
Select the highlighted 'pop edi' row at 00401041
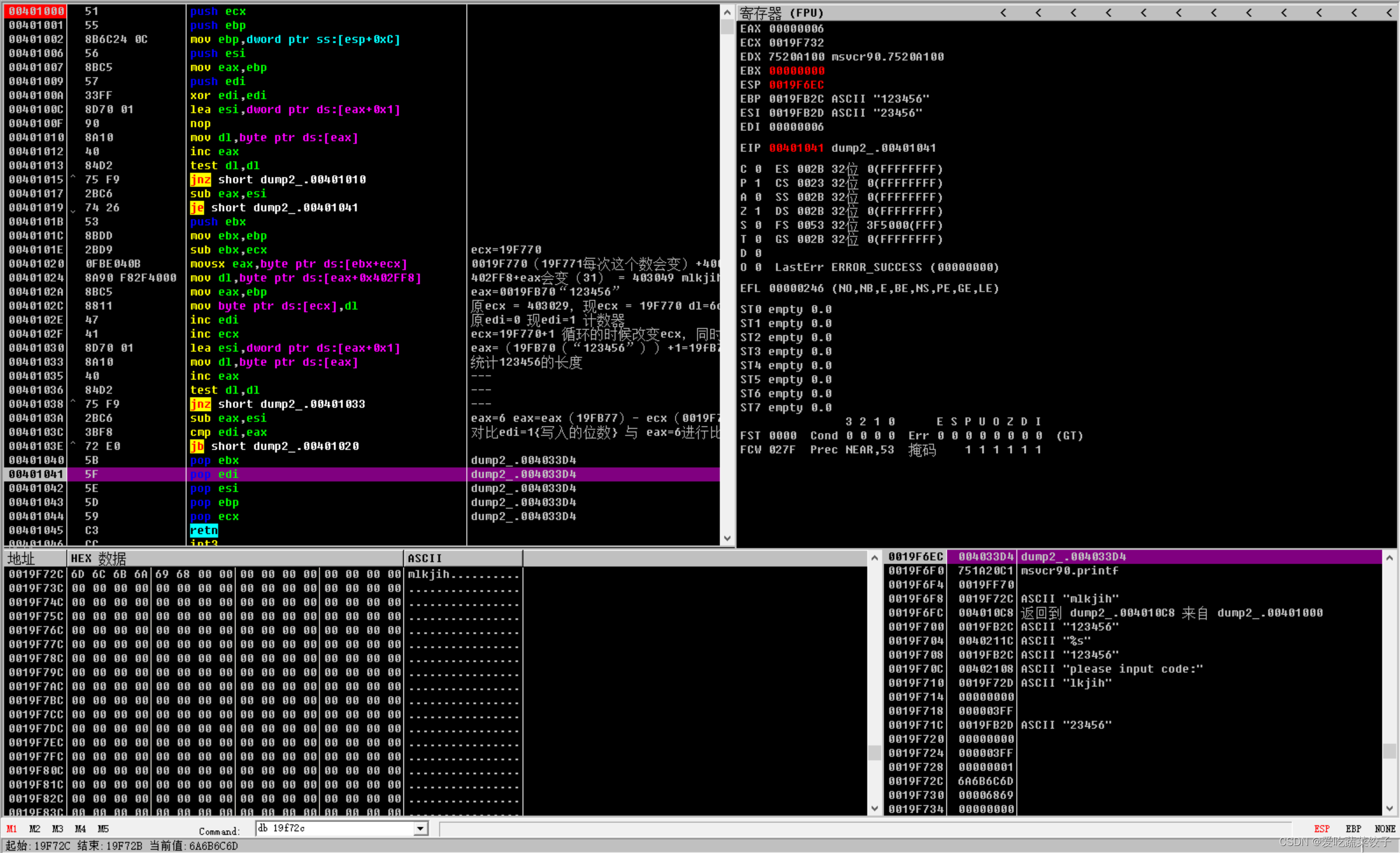click(x=362, y=474)
